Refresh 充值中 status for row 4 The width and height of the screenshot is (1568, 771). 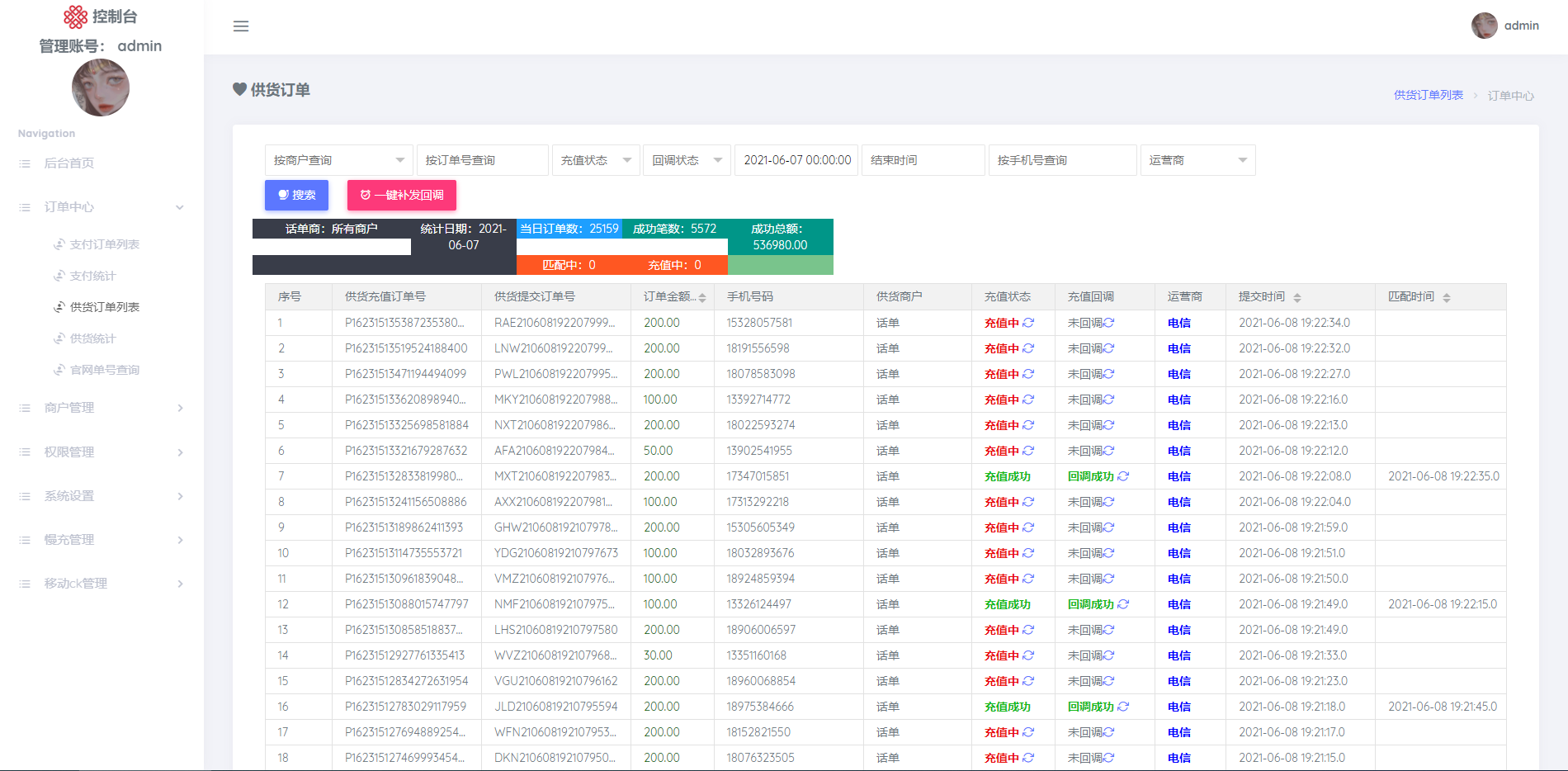(x=1028, y=400)
